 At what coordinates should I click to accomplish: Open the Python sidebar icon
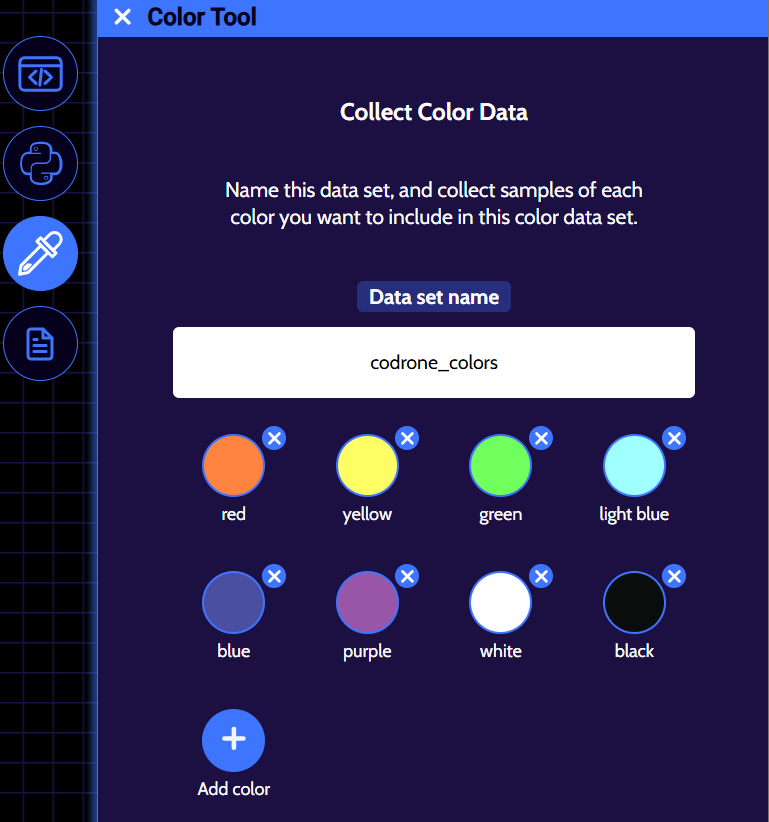click(41, 163)
